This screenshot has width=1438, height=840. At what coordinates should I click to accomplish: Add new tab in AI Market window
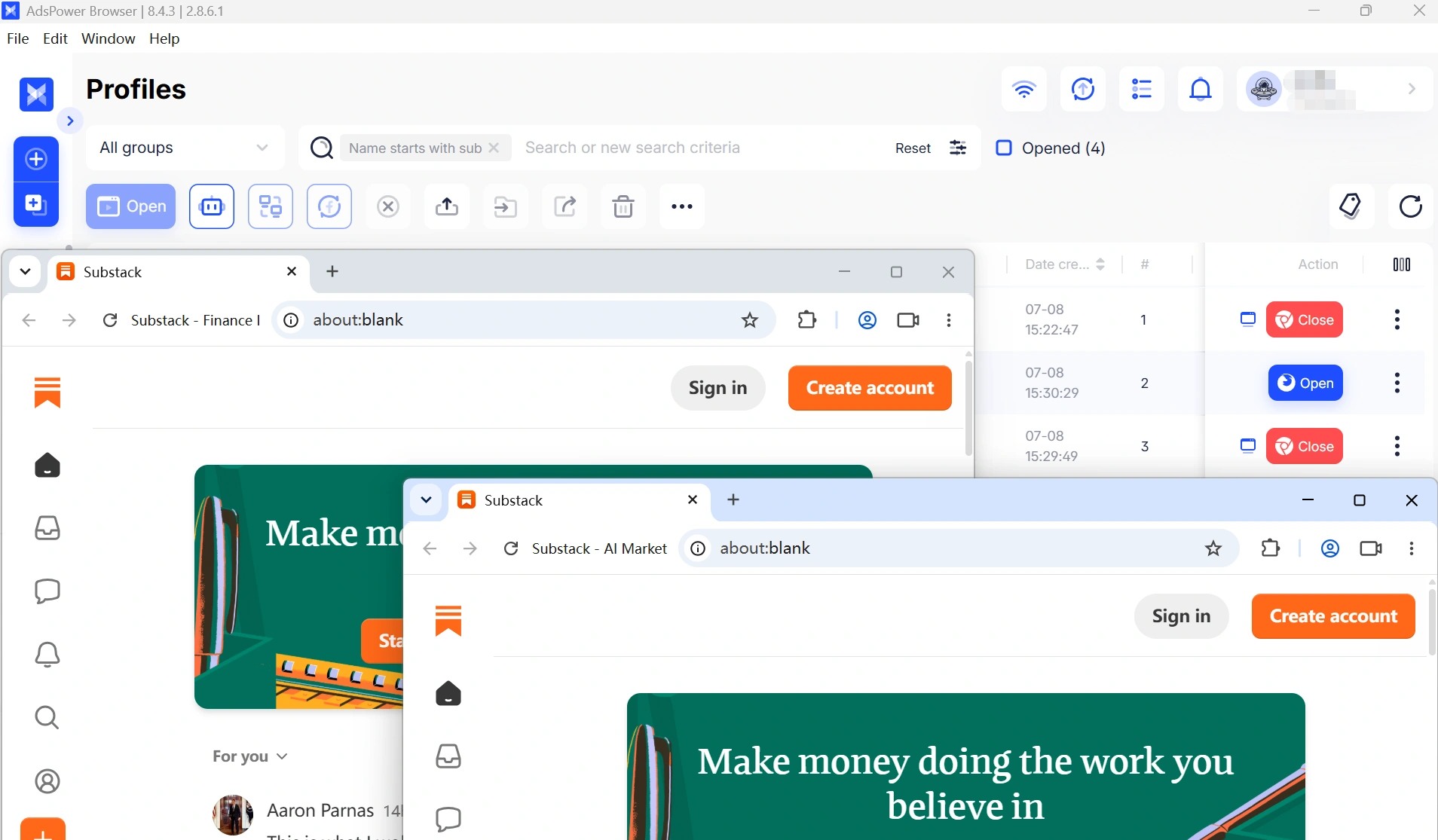point(733,499)
